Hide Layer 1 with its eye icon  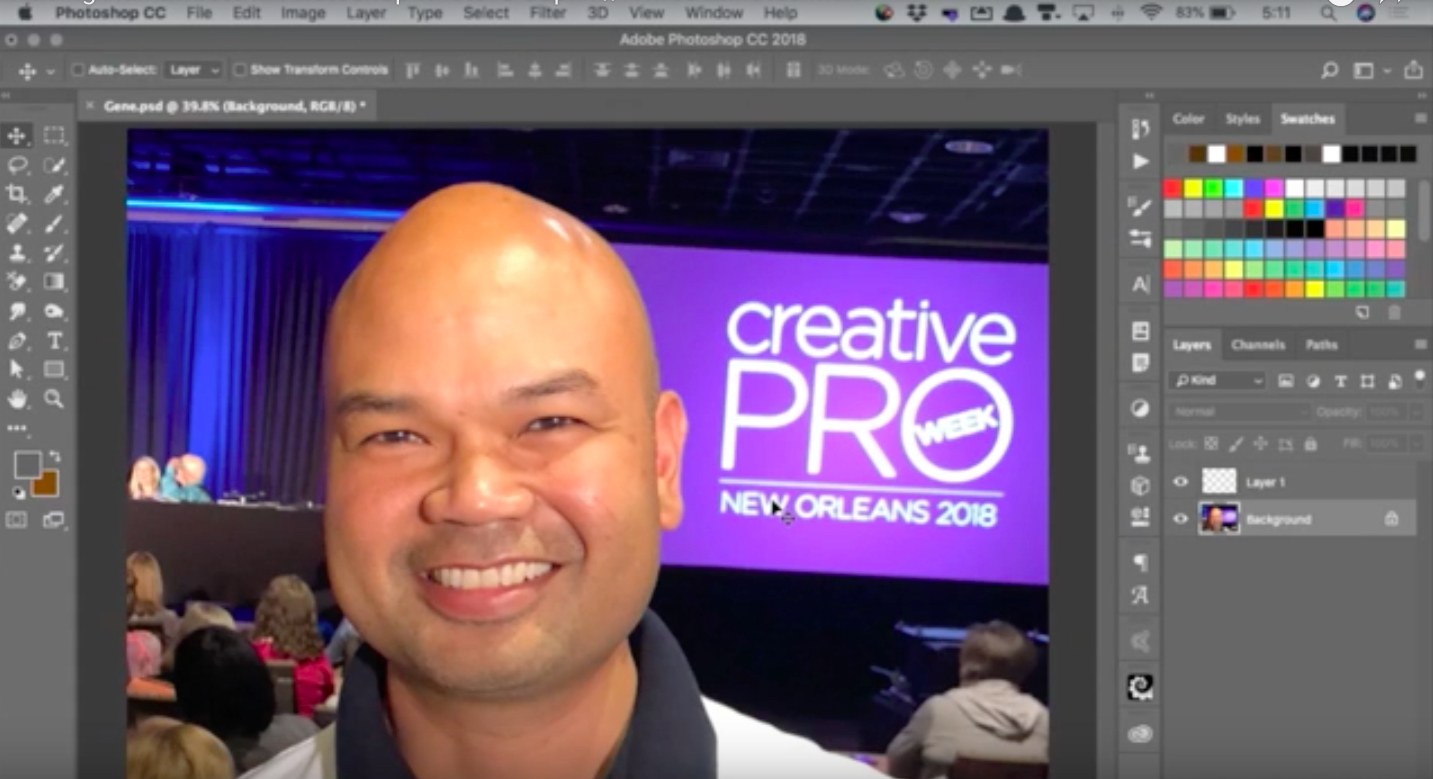[x=1180, y=482]
